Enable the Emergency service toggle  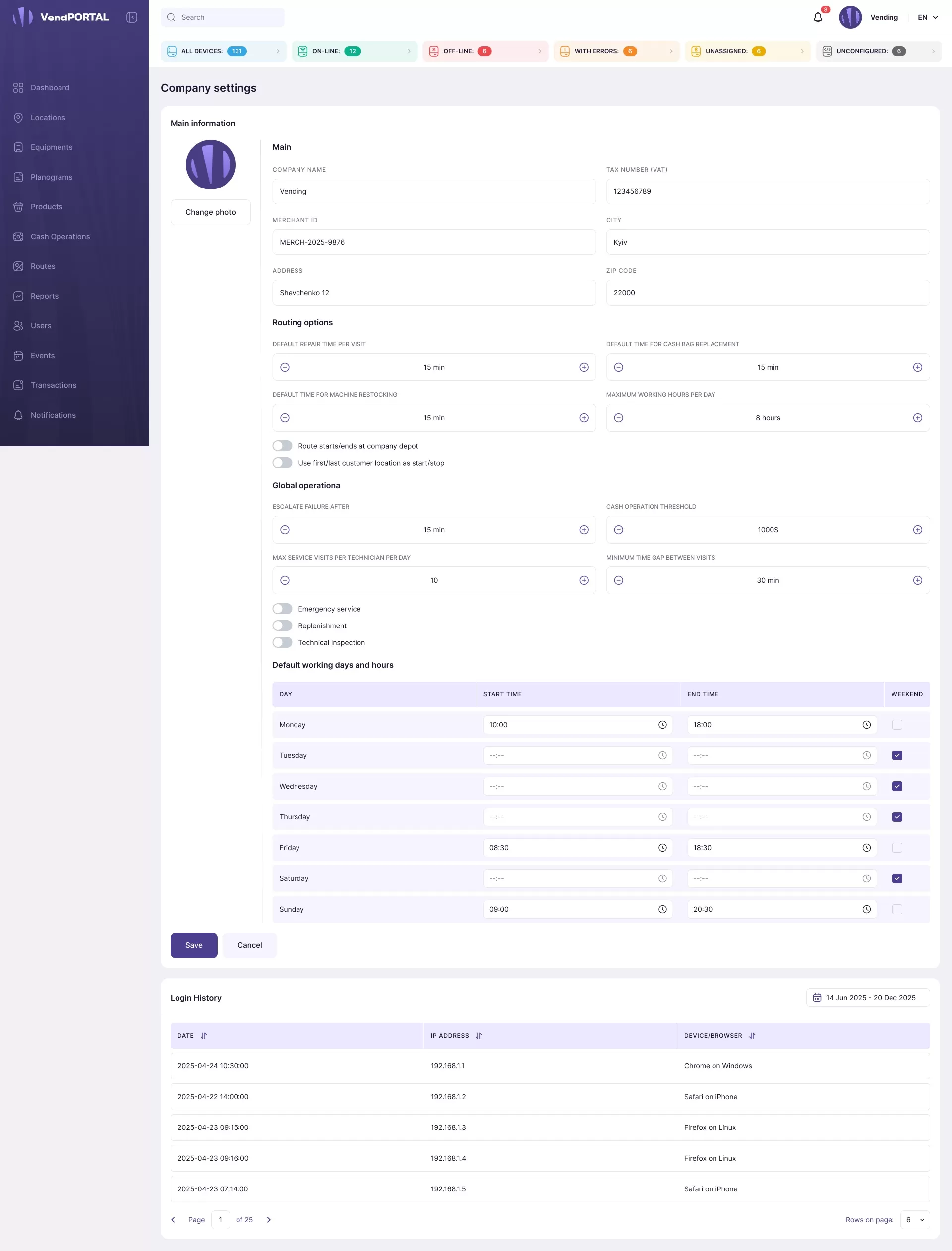(282, 608)
